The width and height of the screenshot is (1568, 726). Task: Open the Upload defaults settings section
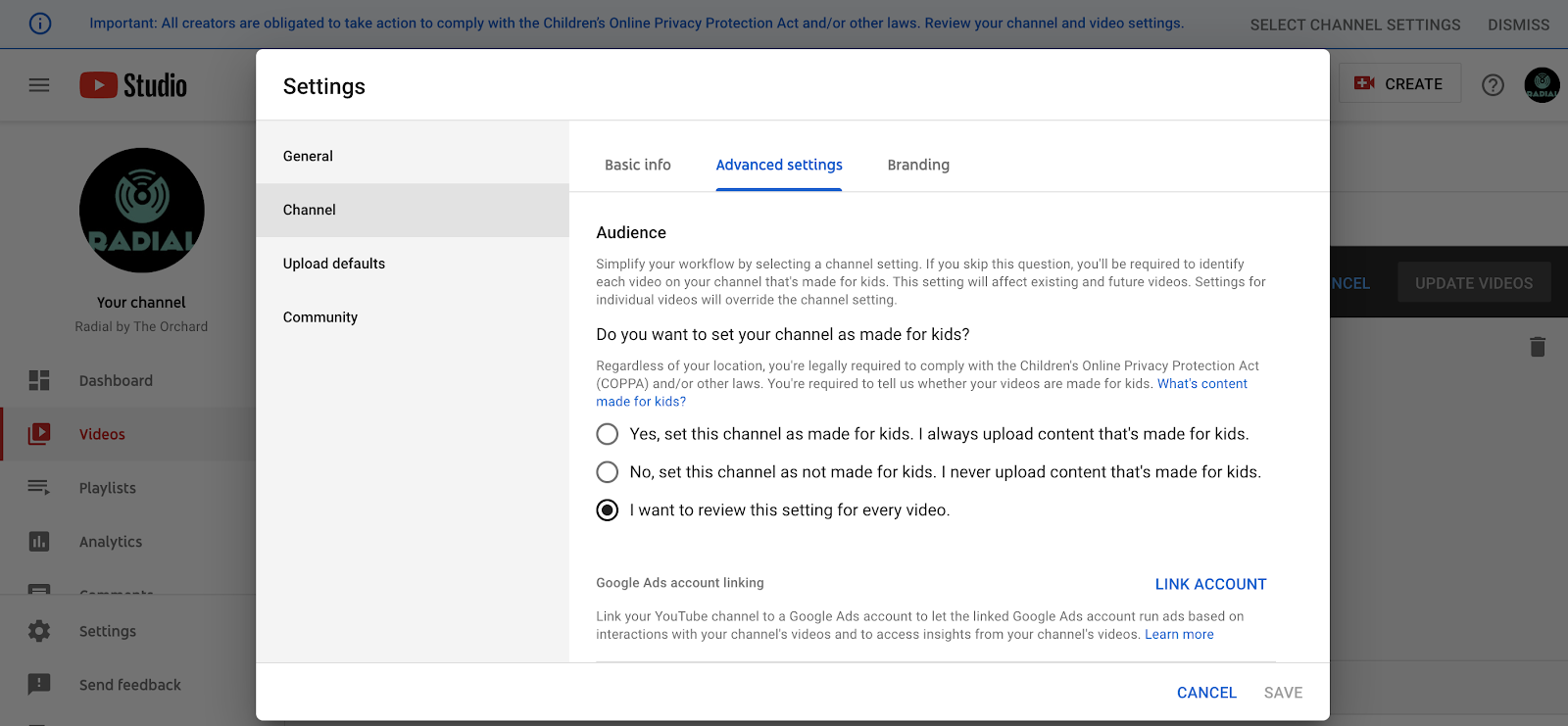tap(334, 264)
